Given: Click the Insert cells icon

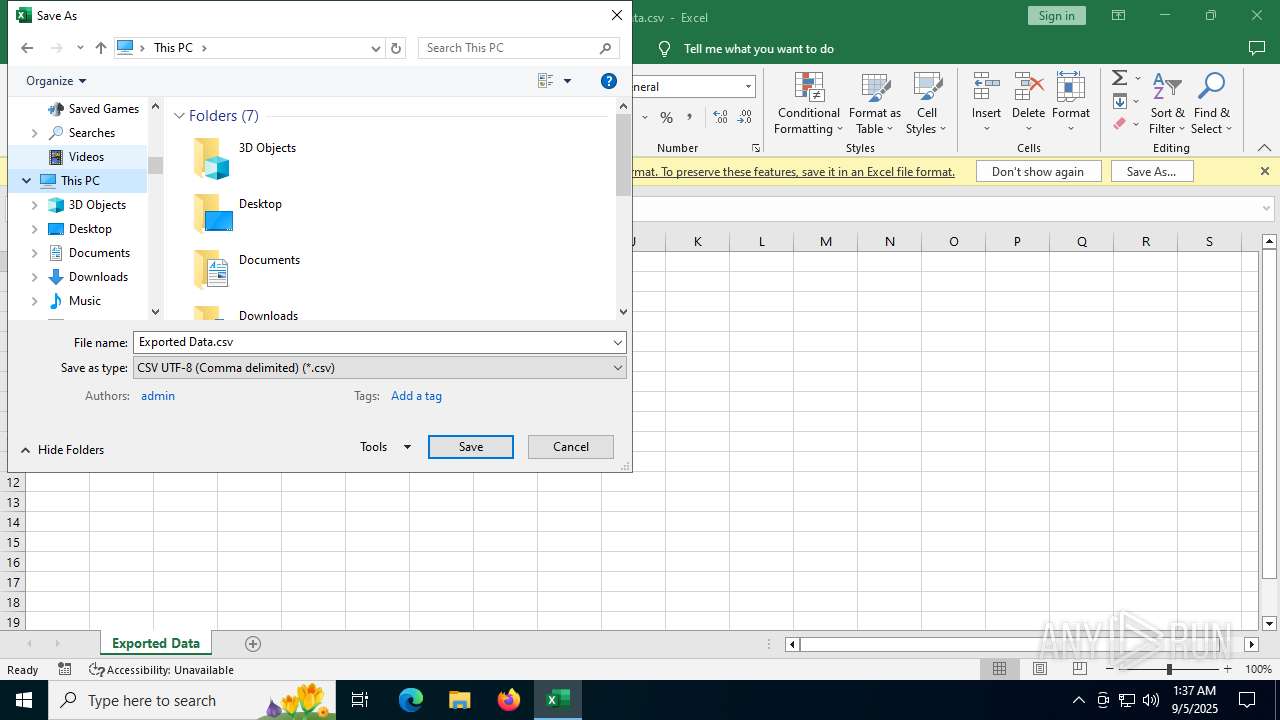Looking at the screenshot, I should [x=986, y=87].
